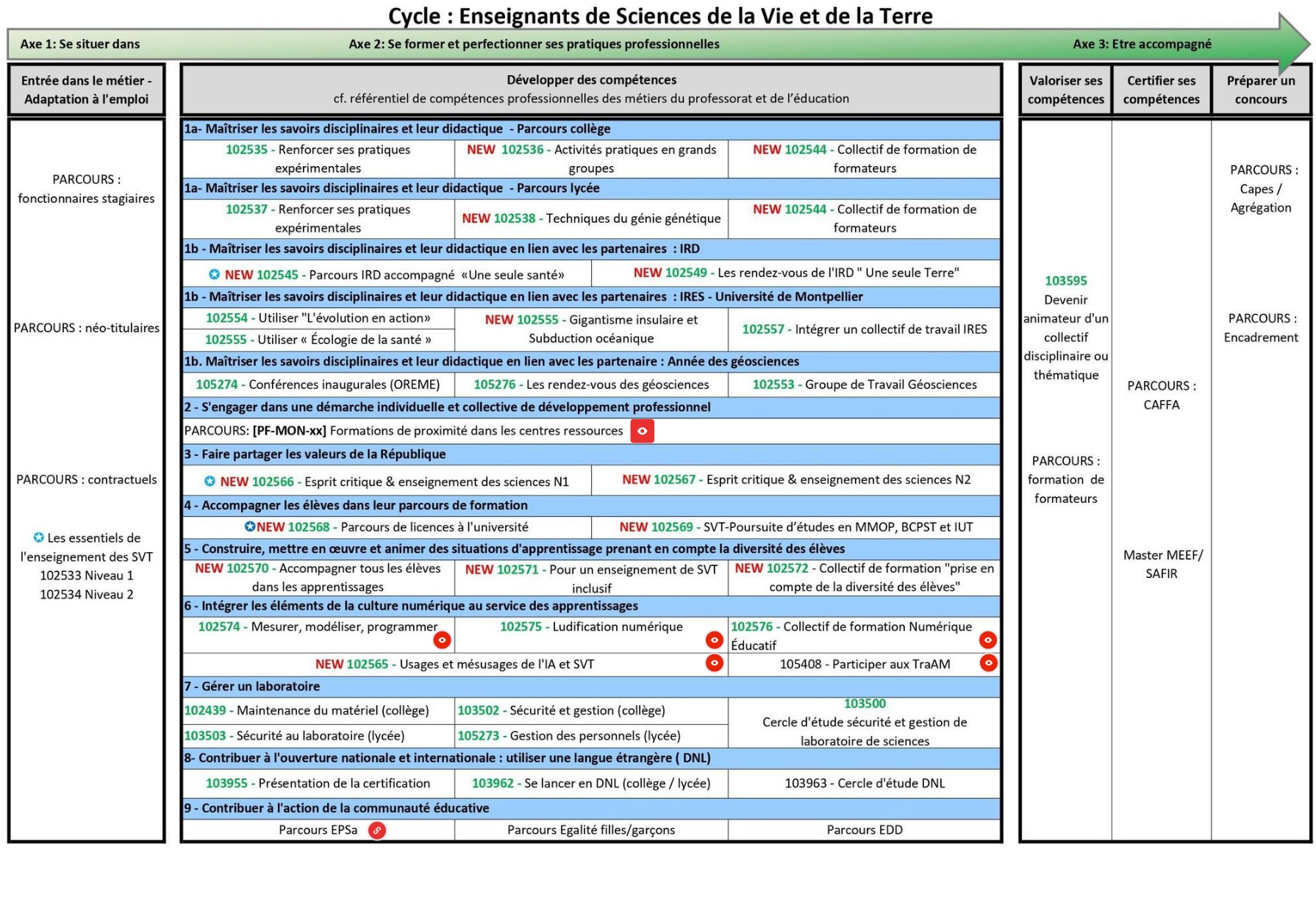Click eye icon next to Ludification numérique

[x=714, y=640]
